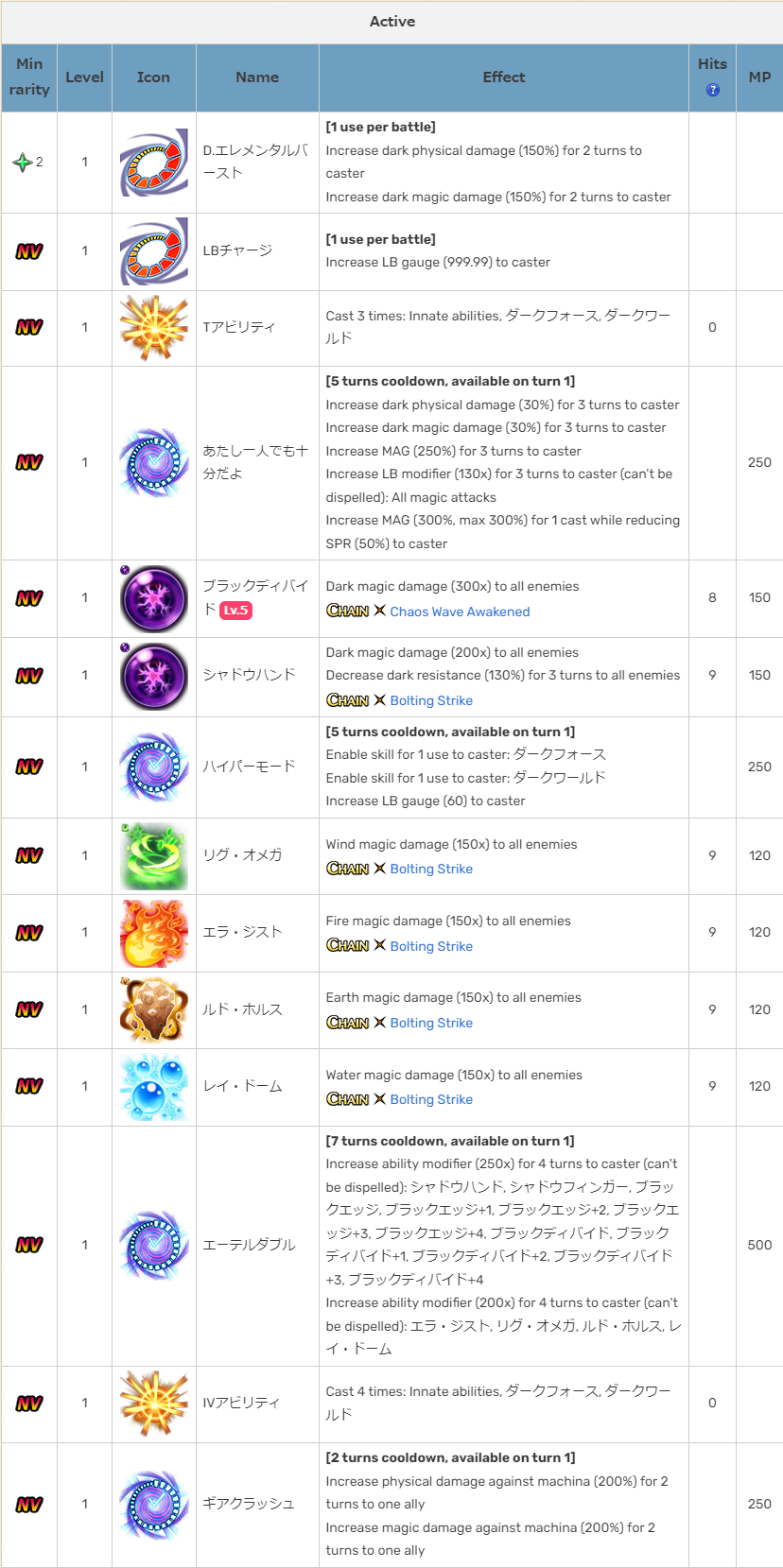This screenshot has height=1568, width=783.
Task: Click the IVアビリティ burst icon
Action: coord(154,1404)
